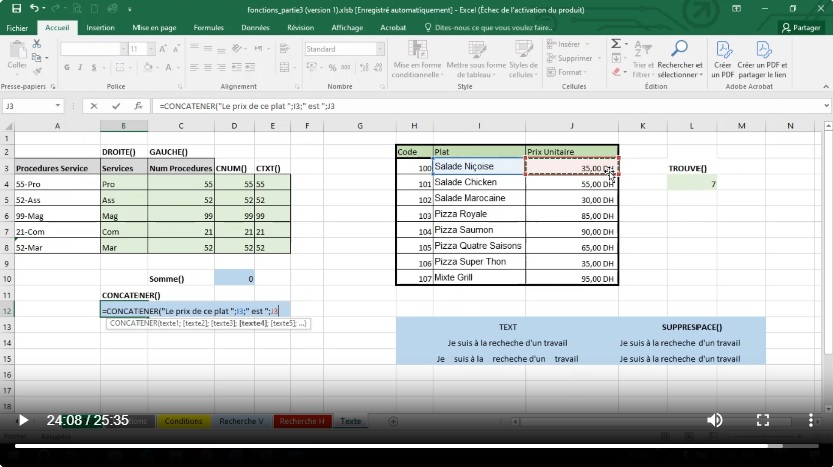Toggle Underline S formatting
The image size is (833, 467).
pos(94,67)
